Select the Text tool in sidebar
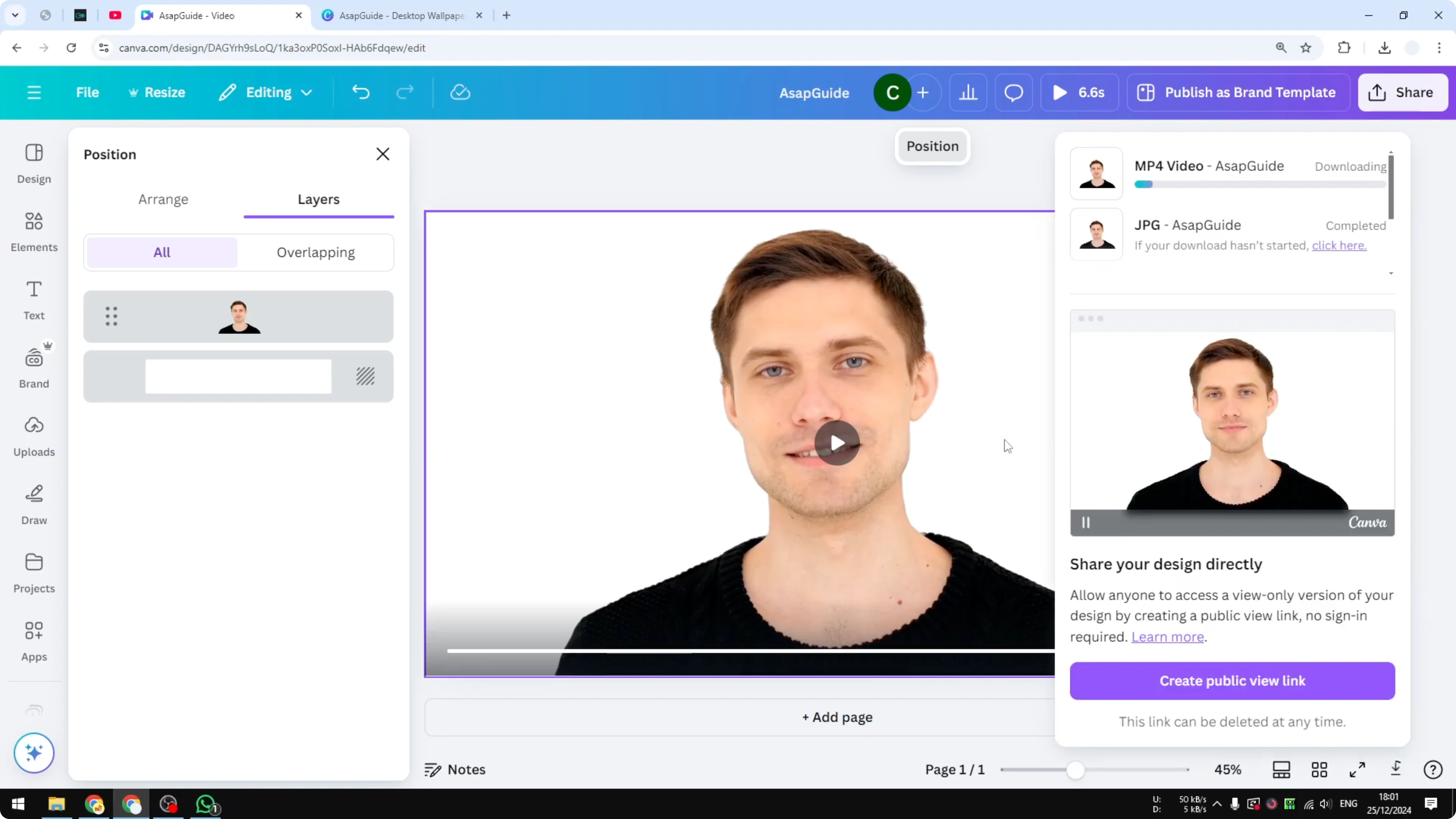 point(33,300)
